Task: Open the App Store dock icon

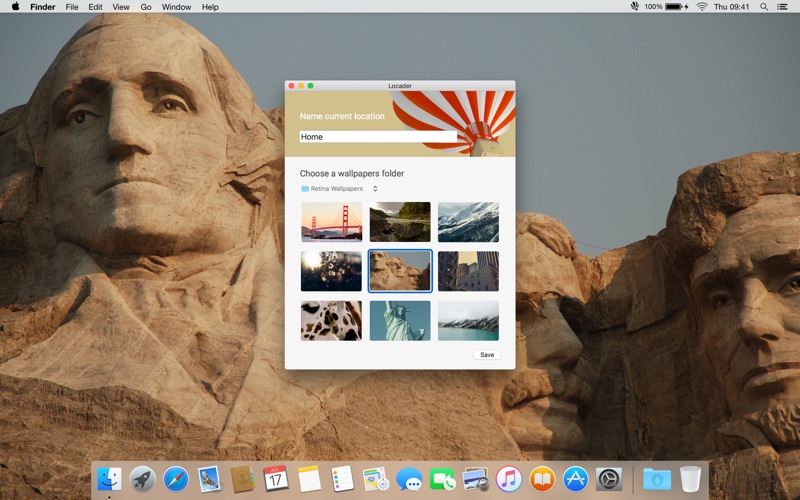Action: click(x=575, y=479)
